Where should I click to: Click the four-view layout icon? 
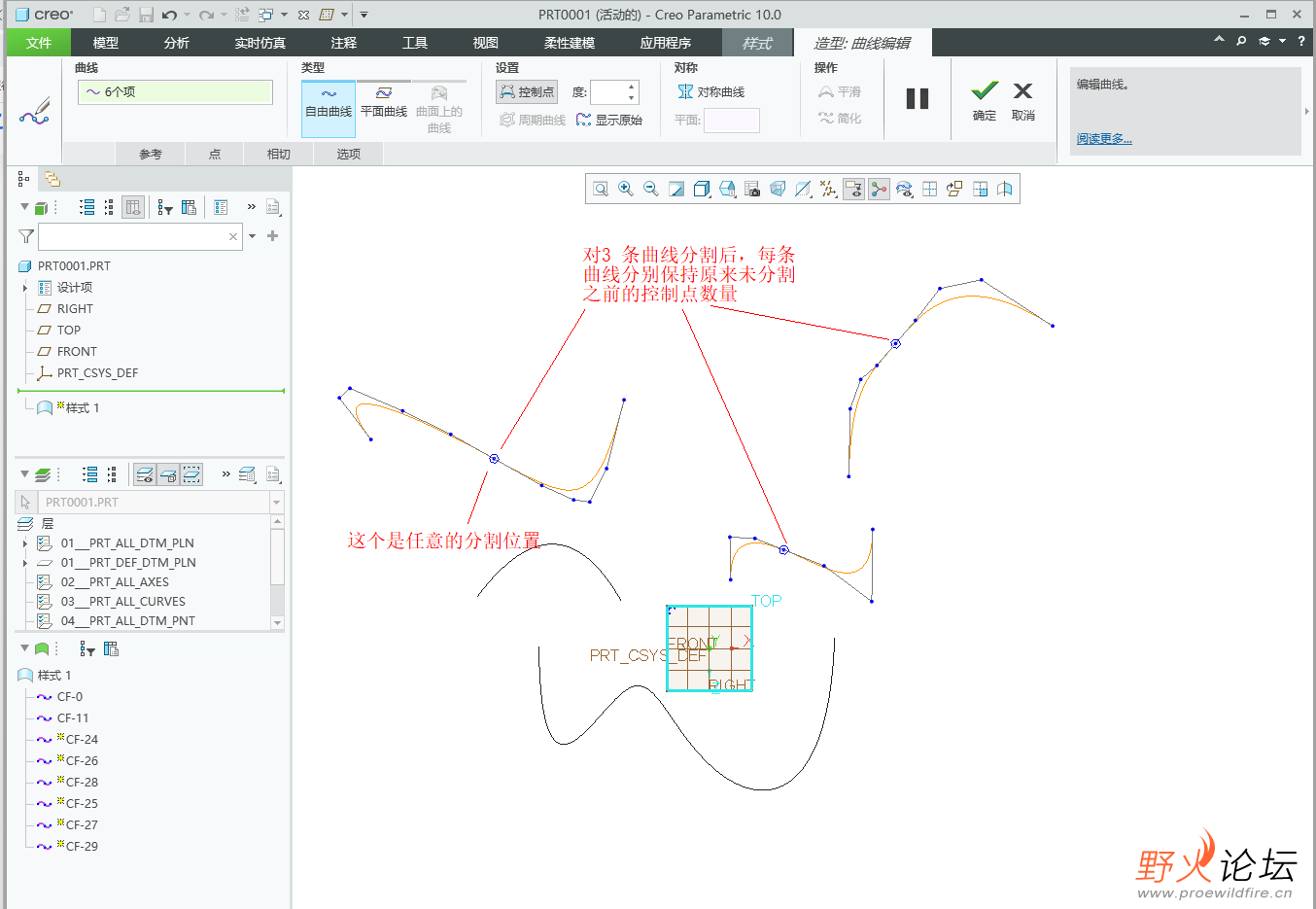[x=929, y=190]
